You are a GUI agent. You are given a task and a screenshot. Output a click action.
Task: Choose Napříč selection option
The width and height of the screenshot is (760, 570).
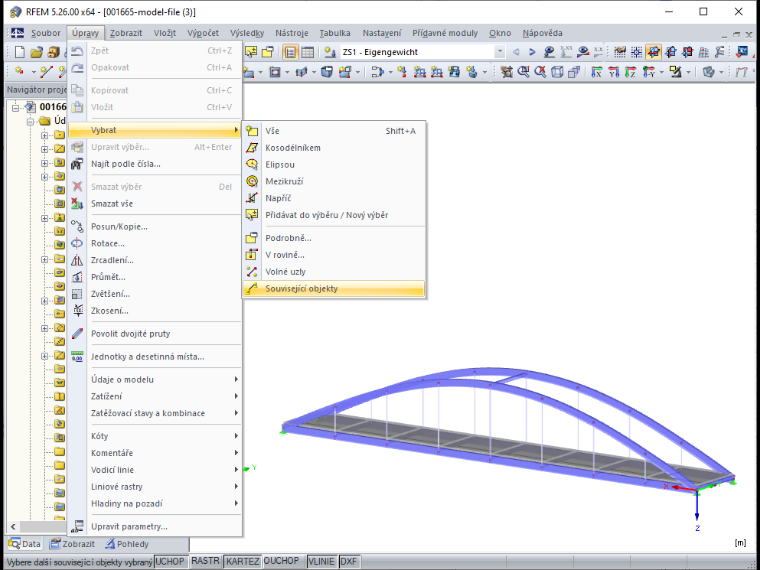pos(334,198)
